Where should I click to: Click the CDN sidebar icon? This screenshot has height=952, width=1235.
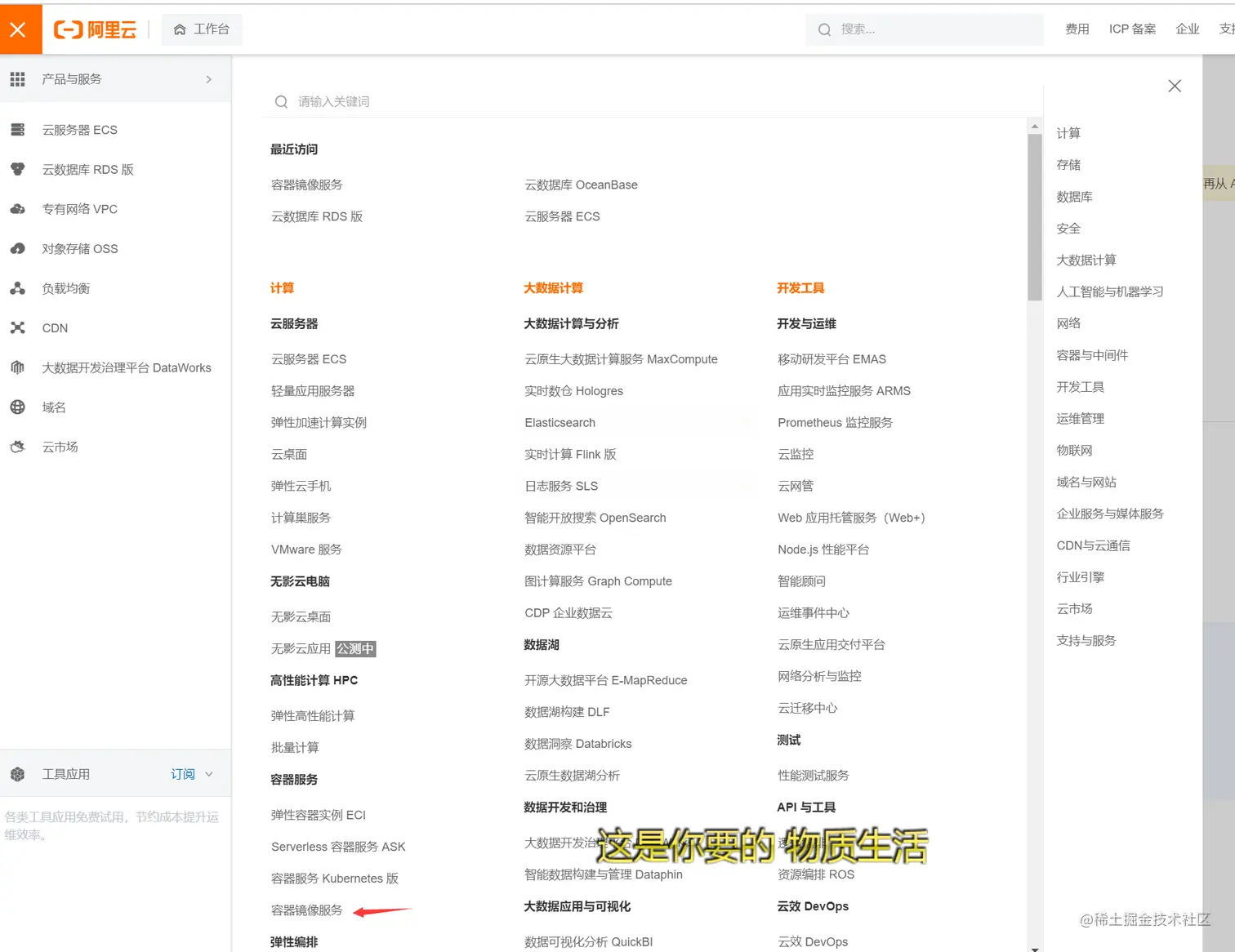17,327
